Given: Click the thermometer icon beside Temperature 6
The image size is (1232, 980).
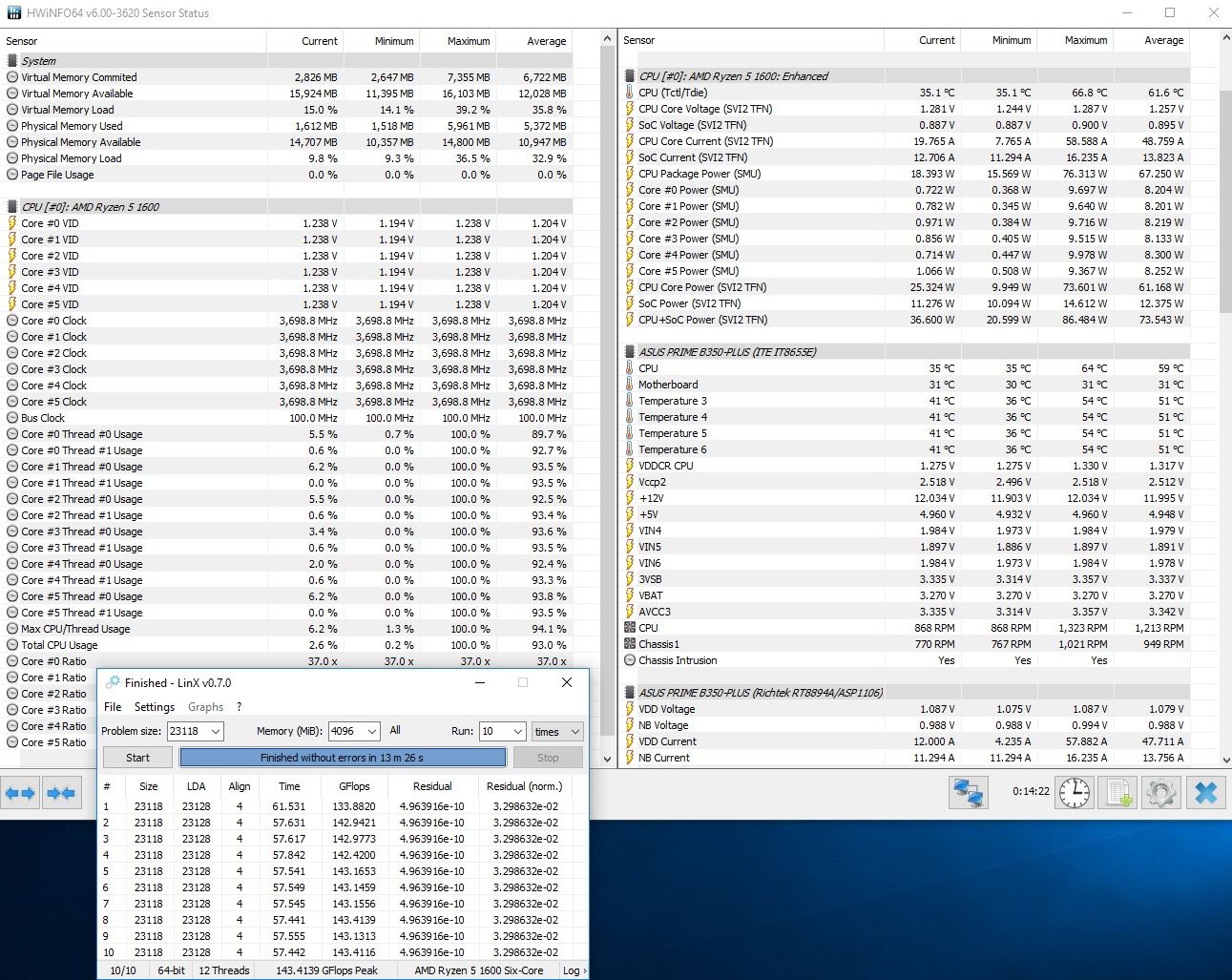Looking at the screenshot, I should point(630,449).
